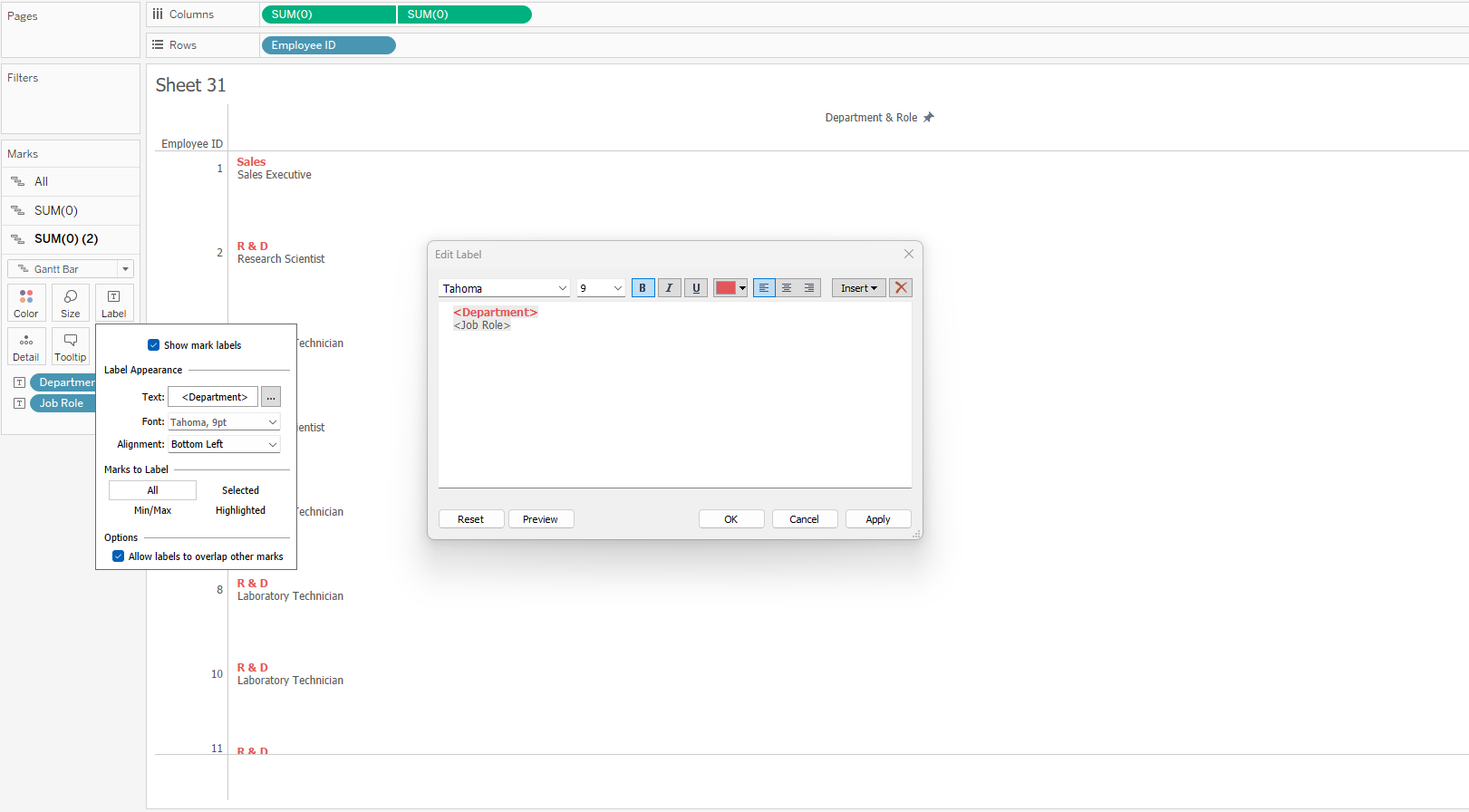Click the Employee ID pill on Rows
The image size is (1469, 812).
pyautogui.click(x=328, y=45)
